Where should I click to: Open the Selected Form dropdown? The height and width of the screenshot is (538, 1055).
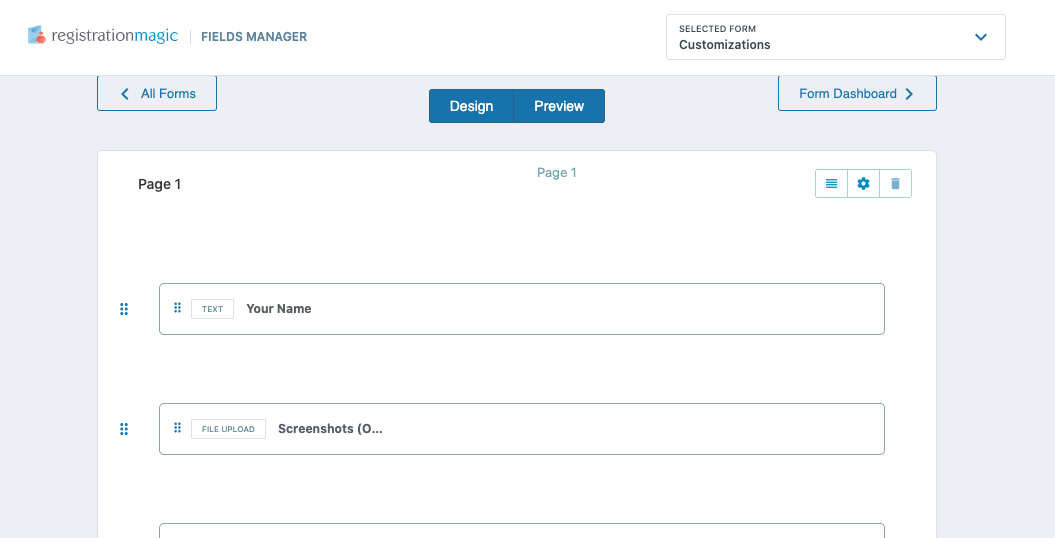coord(835,37)
